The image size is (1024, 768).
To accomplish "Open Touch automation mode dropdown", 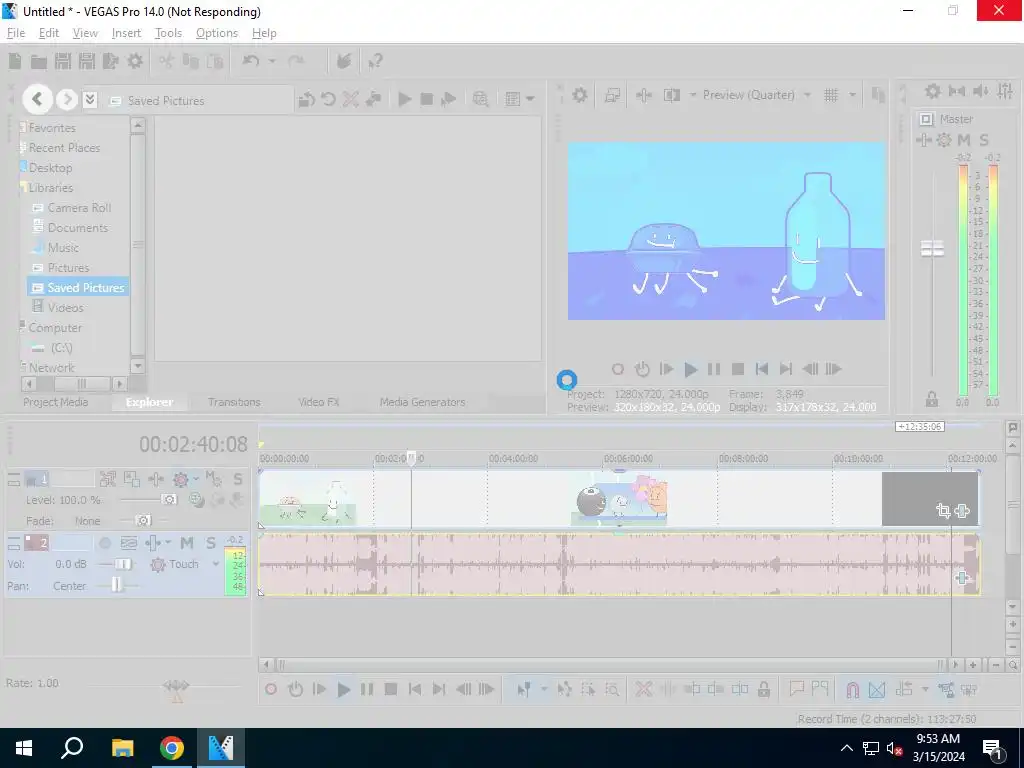I will coord(216,564).
